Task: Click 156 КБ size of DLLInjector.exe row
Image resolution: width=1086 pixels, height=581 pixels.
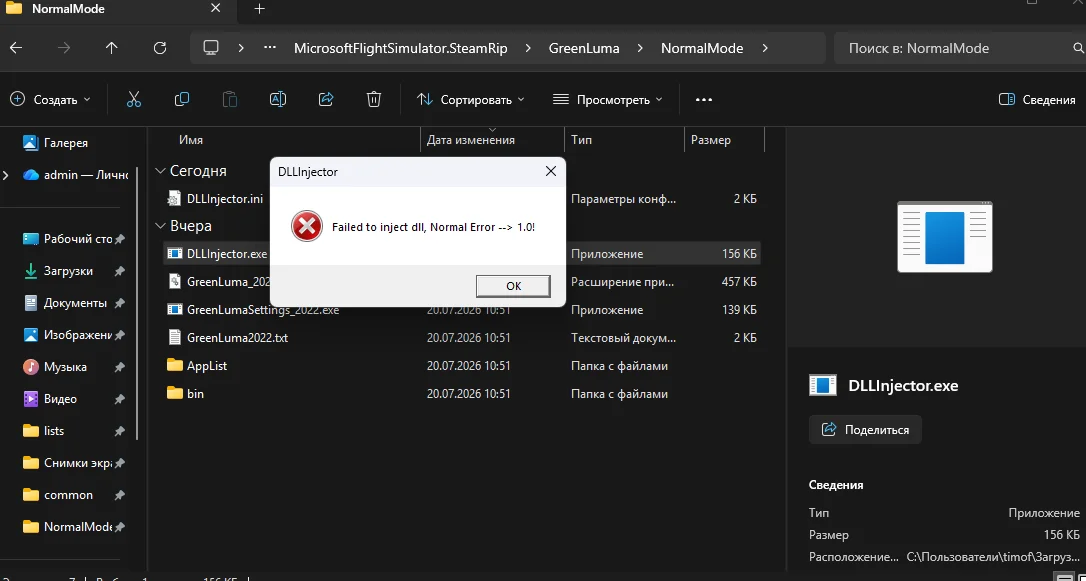Action: [x=739, y=253]
